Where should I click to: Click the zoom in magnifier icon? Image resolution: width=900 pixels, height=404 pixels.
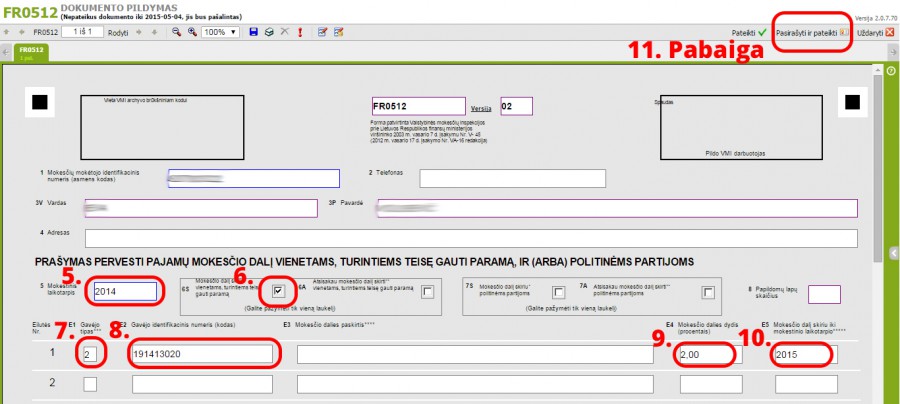click(x=191, y=32)
